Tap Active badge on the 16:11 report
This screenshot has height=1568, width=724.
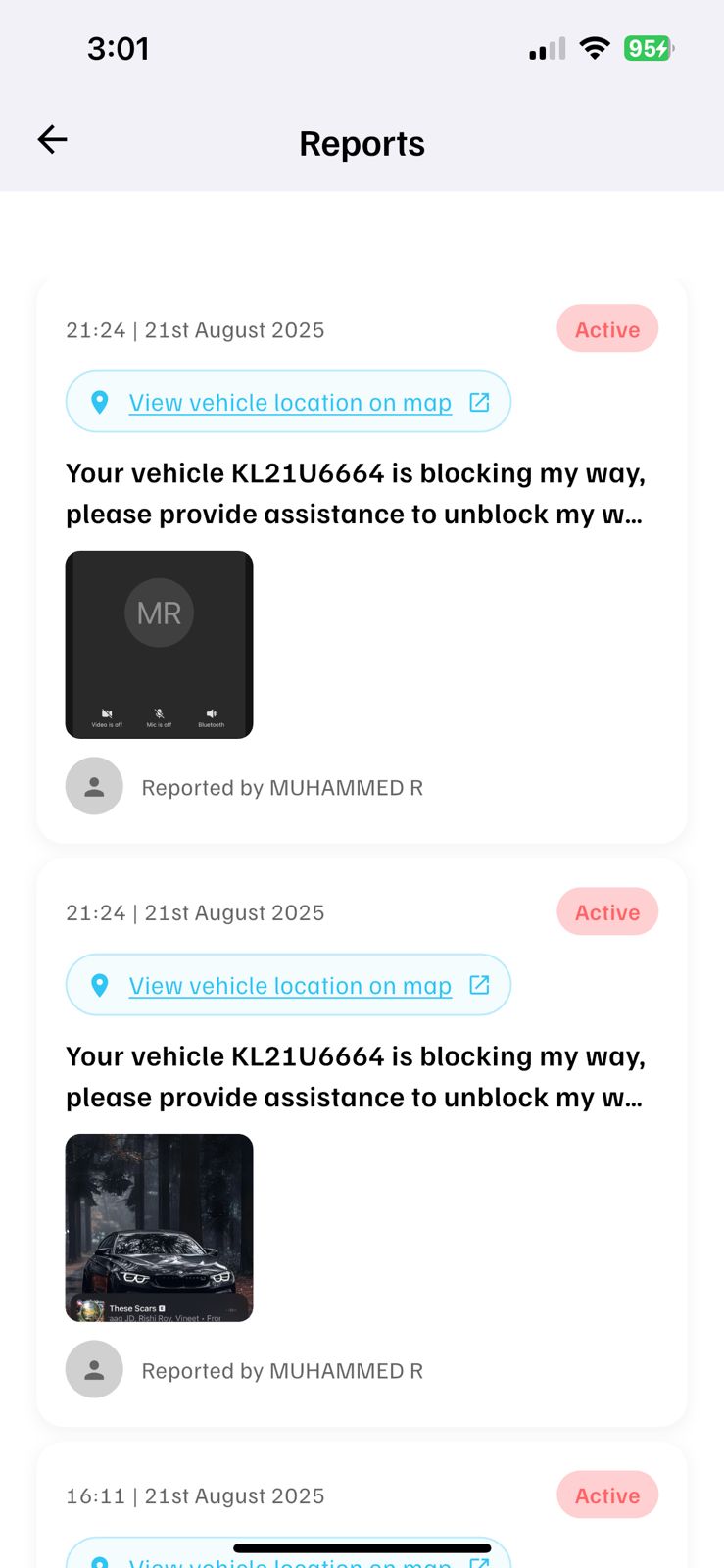point(607,1495)
